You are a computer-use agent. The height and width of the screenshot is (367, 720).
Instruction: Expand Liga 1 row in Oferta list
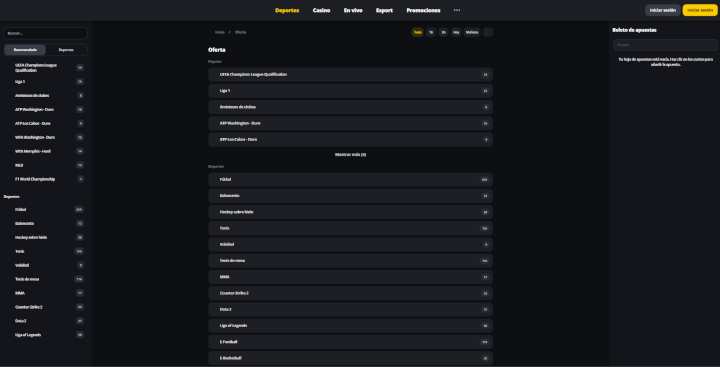[x=350, y=91]
